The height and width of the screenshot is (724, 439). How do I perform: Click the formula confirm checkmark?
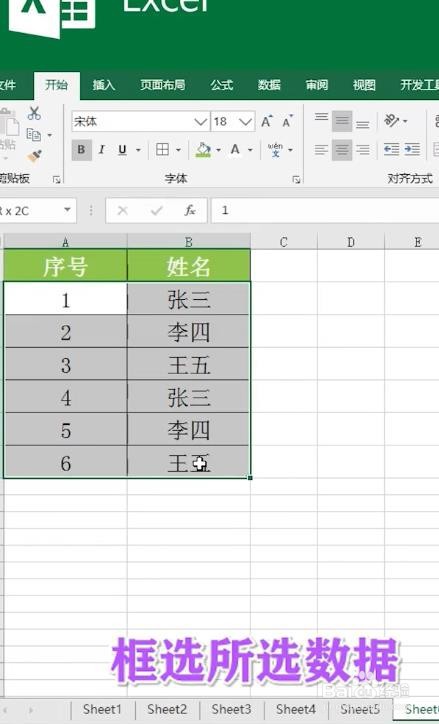click(x=156, y=211)
